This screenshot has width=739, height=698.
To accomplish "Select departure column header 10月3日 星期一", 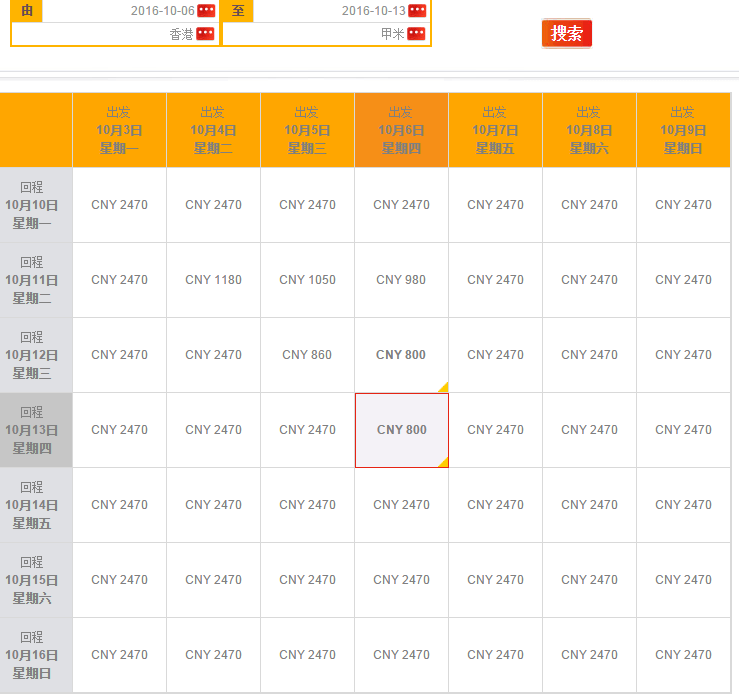I will point(119,130).
